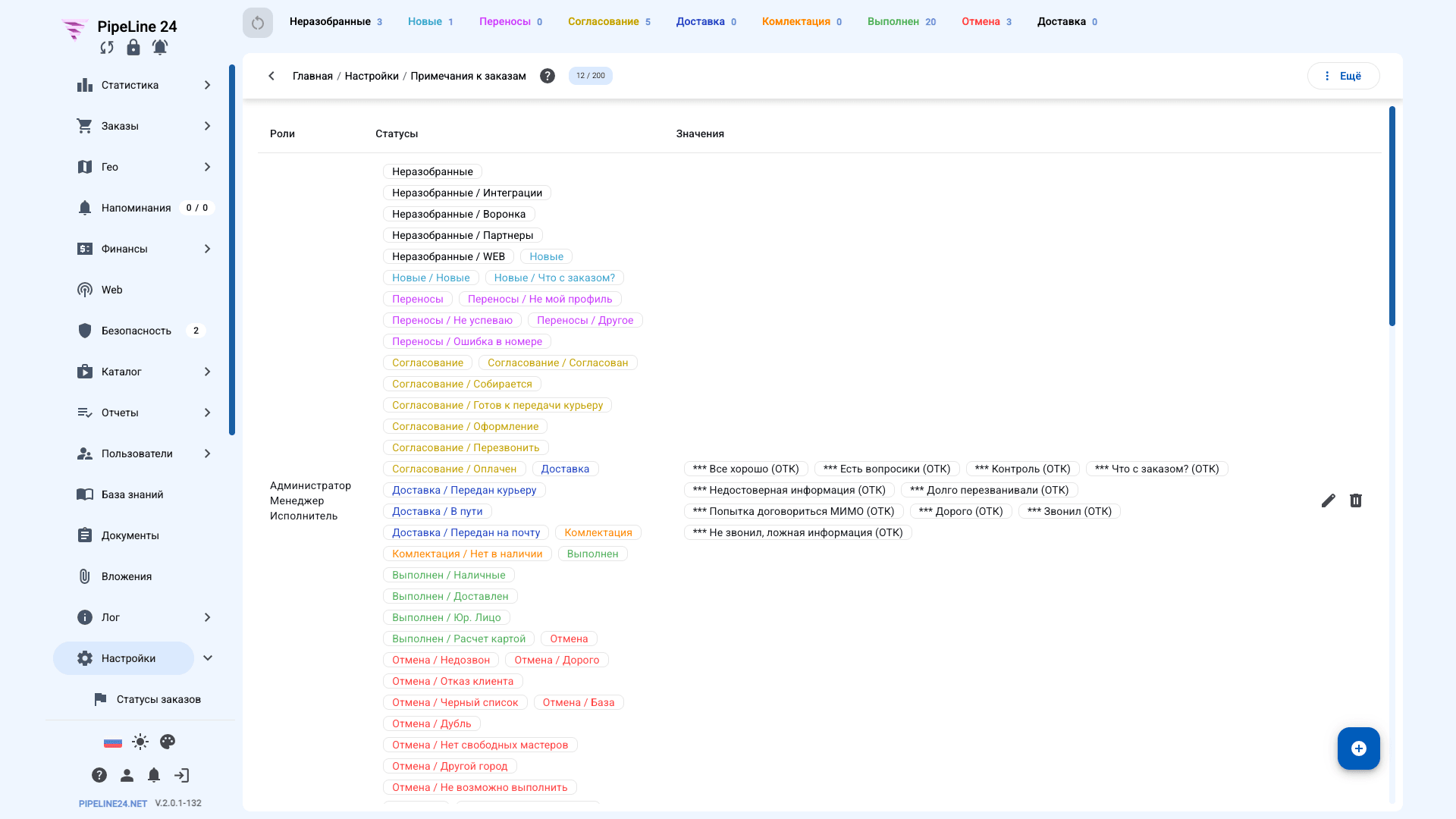Click the sidebar vertical scrollbar
The image size is (1456, 819).
[232, 250]
